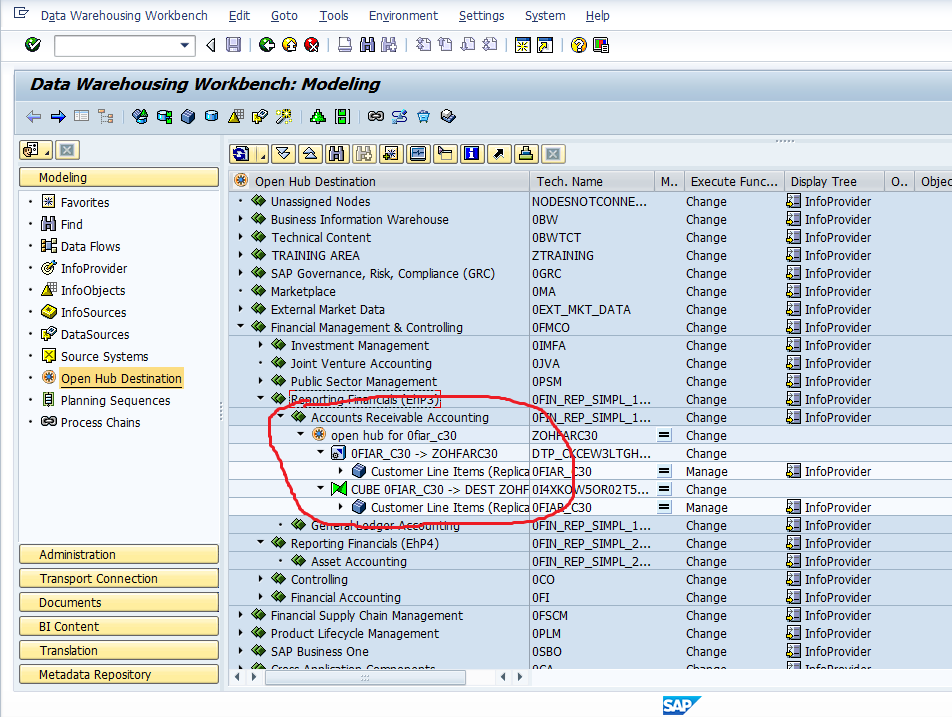The width and height of the screenshot is (952, 717).
Task: Click the Print icon in top toolbar
Action: pos(345,45)
